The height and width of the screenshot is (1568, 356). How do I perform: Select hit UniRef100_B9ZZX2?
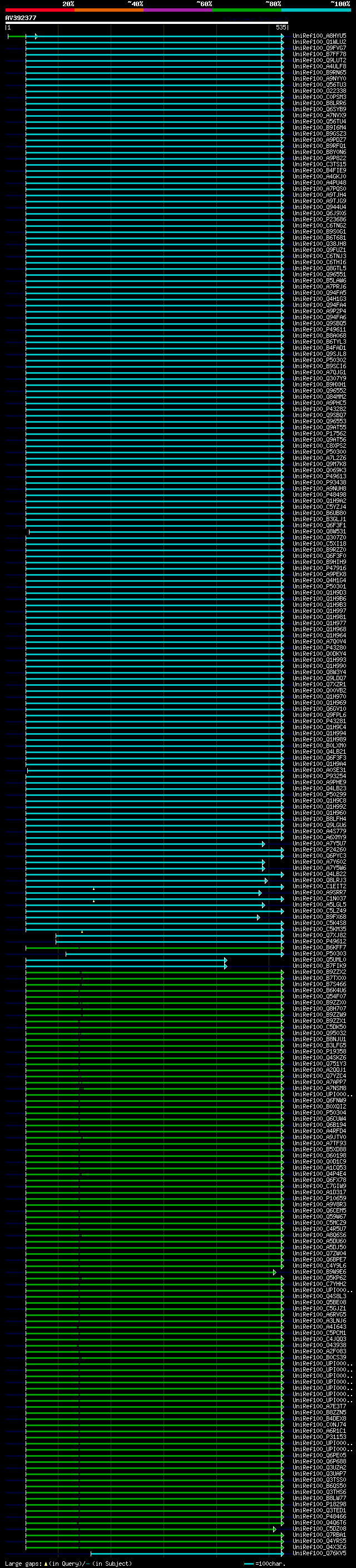coord(319,972)
